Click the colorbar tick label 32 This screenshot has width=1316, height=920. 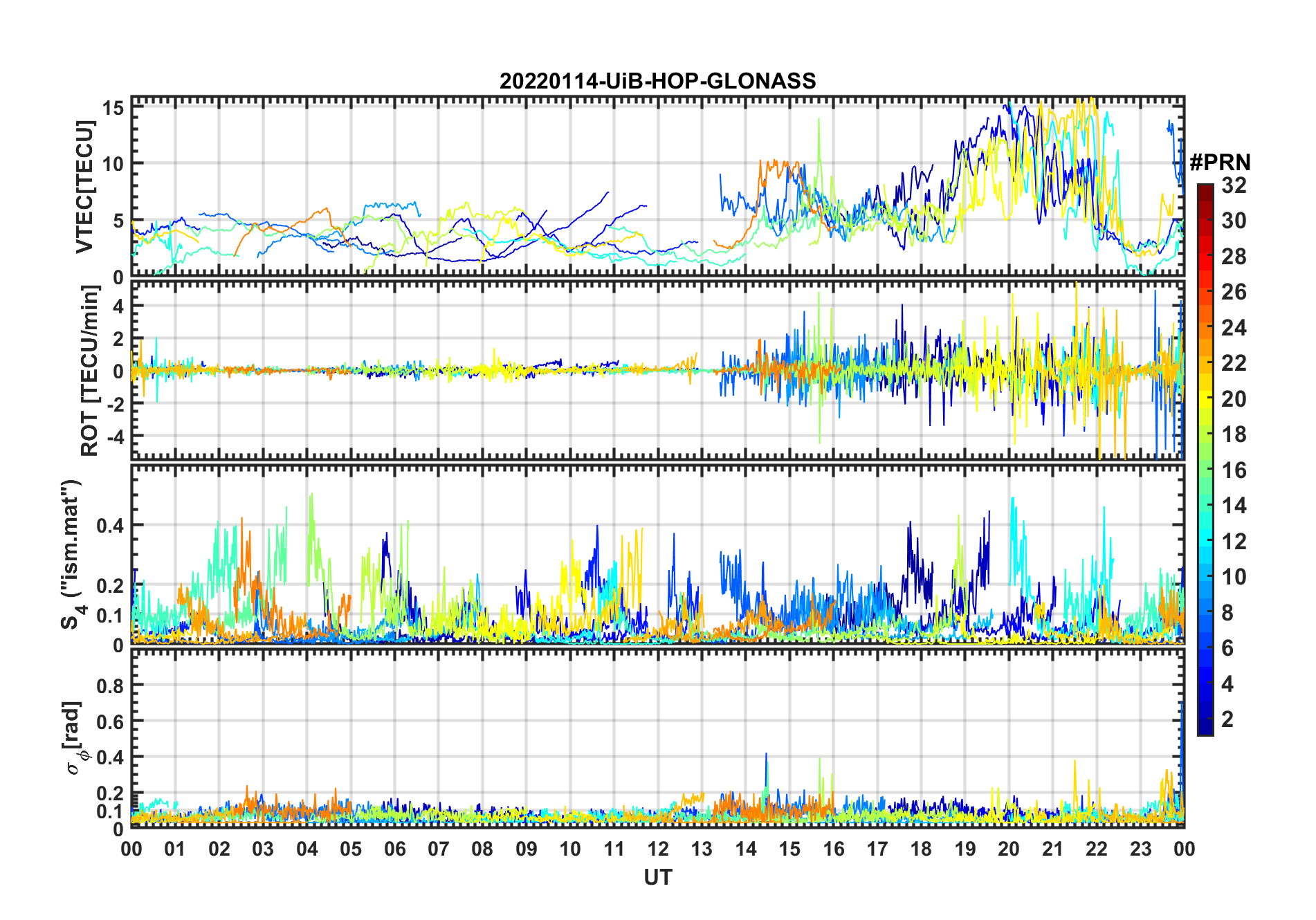1233,185
